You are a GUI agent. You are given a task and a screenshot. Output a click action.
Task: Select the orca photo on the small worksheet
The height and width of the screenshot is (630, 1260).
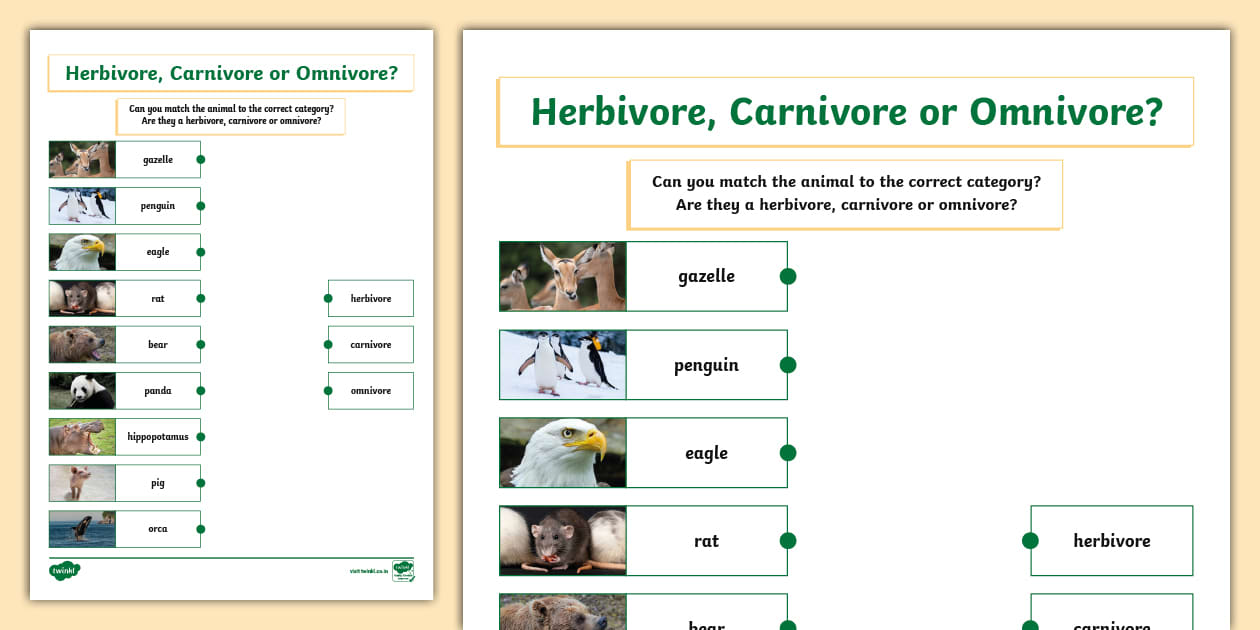click(x=82, y=529)
